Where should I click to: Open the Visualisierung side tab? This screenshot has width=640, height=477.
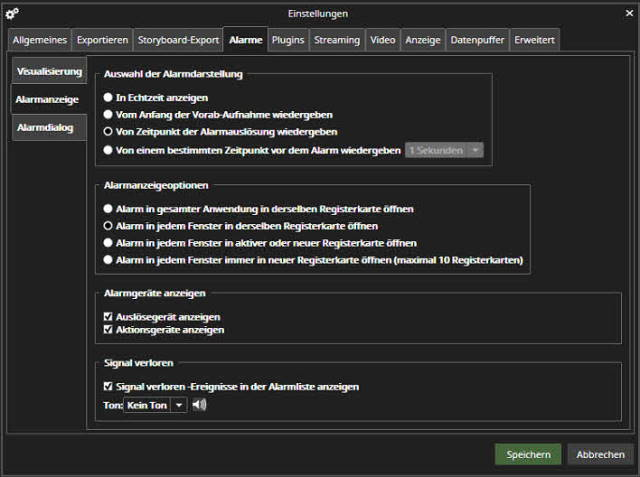[49, 72]
